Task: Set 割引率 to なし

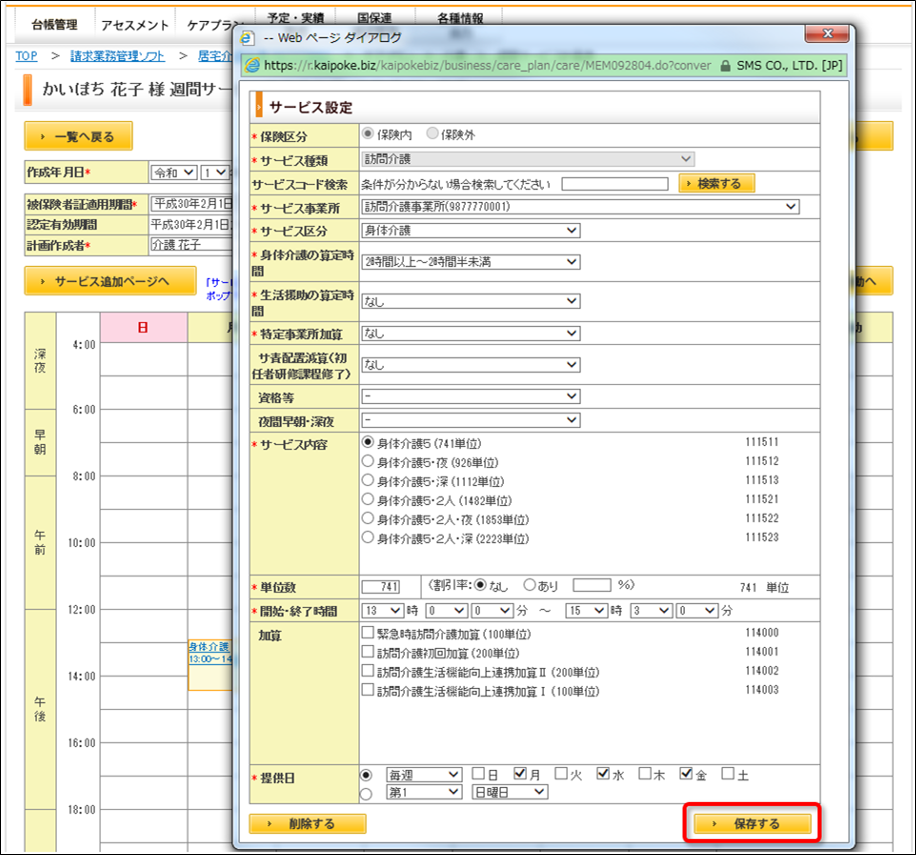Action: (480, 584)
